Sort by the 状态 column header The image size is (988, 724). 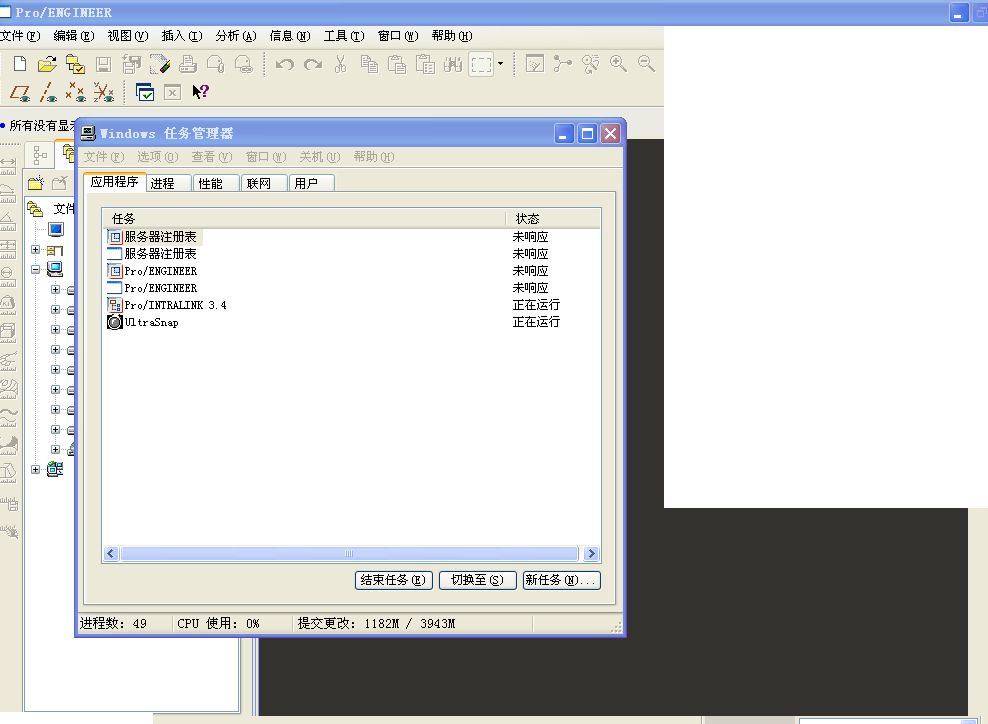coord(553,219)
